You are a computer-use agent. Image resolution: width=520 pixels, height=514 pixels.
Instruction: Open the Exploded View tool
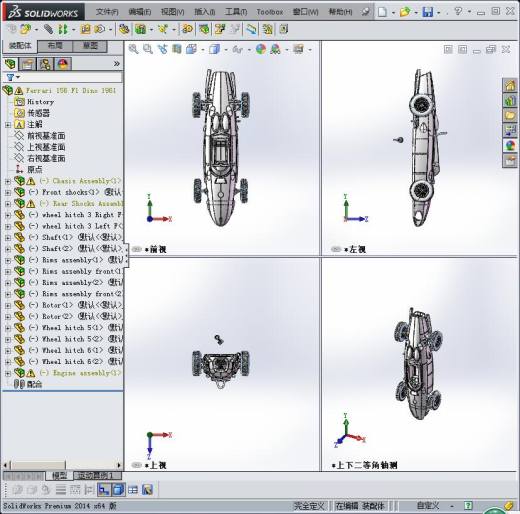tap(220, 29)
